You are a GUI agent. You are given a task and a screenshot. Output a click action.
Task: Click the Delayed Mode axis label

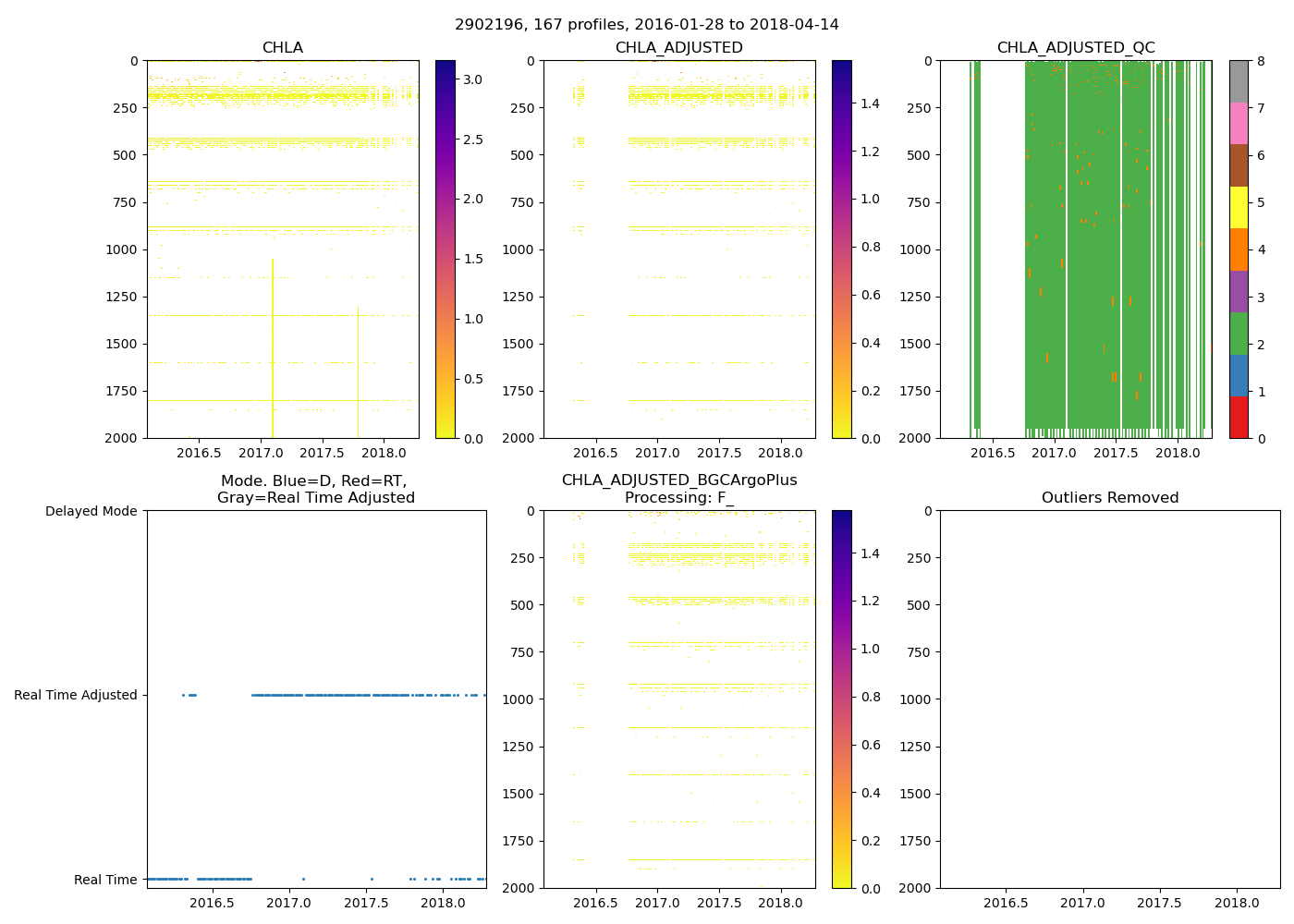pyautogui.click(x=91, y=511)
